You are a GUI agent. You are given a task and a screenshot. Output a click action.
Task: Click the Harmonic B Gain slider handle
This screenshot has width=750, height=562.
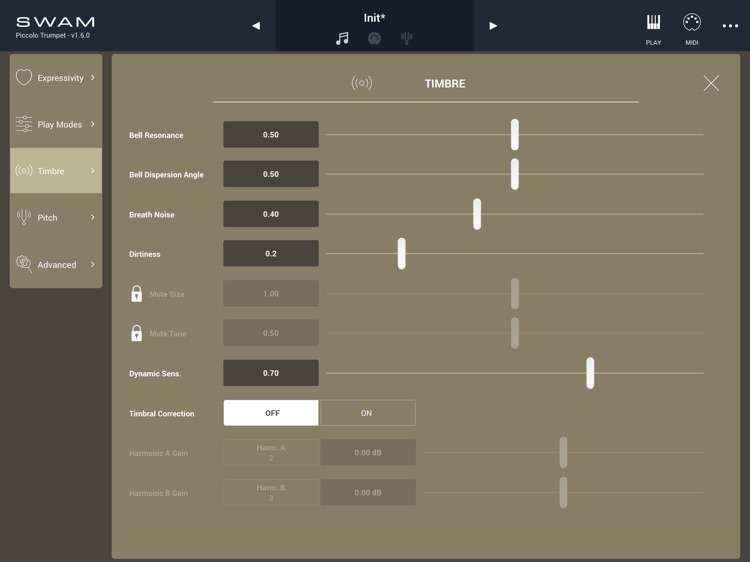pyautogui.click(x=563, y=493)
